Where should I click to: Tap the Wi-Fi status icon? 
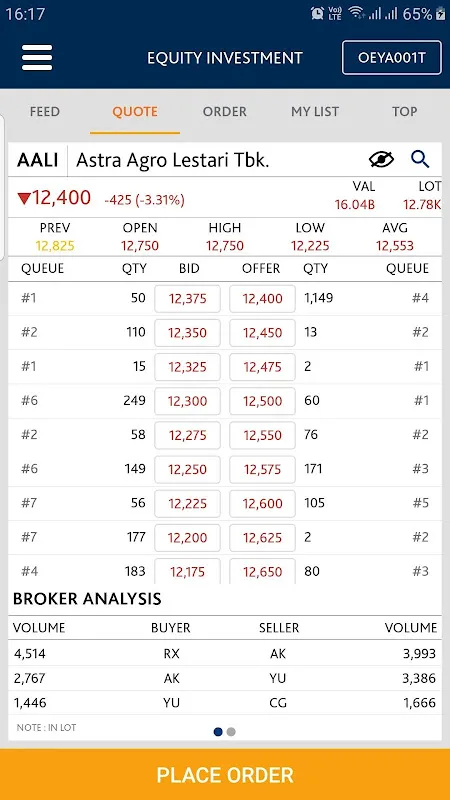pos(356,13)
